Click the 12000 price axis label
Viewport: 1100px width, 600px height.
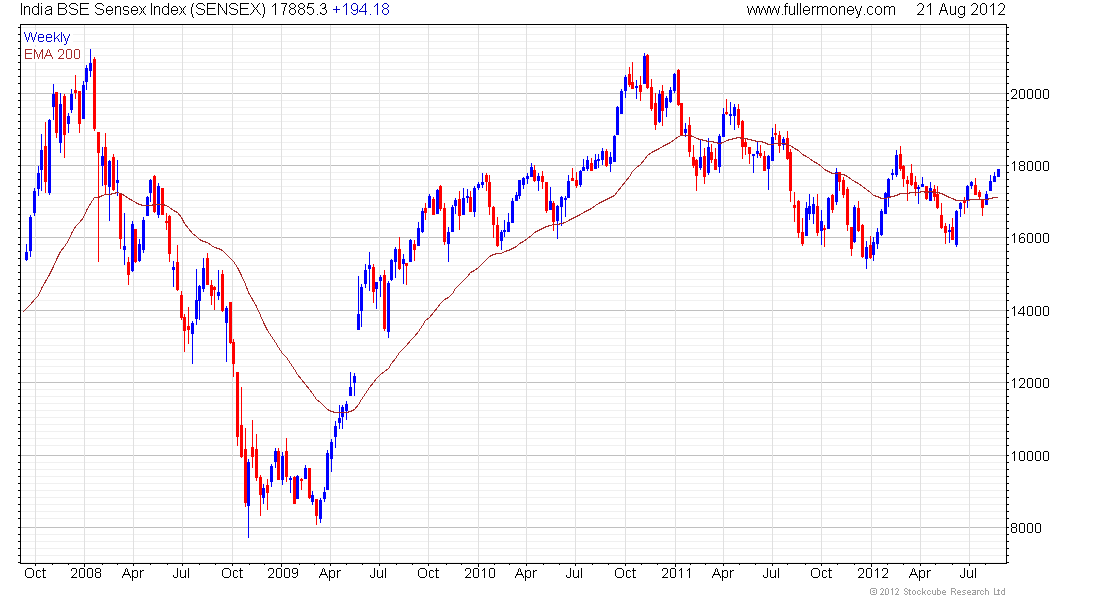pos(1030,383)
